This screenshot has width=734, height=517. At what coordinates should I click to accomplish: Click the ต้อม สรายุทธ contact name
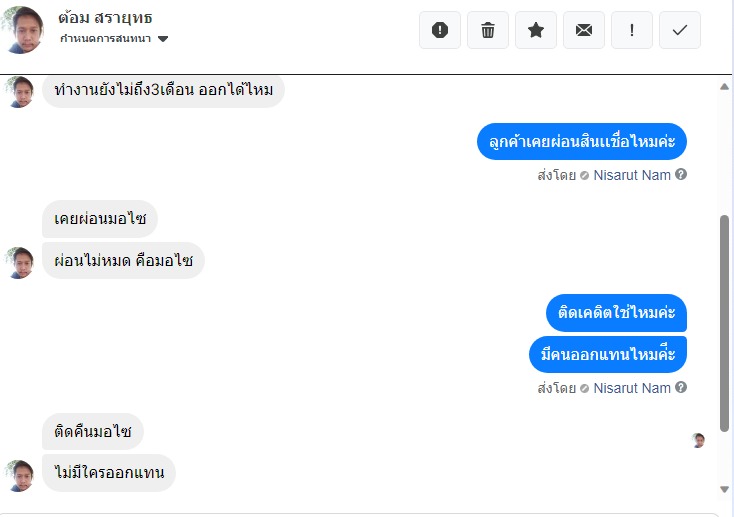click(x=105, y=19)
